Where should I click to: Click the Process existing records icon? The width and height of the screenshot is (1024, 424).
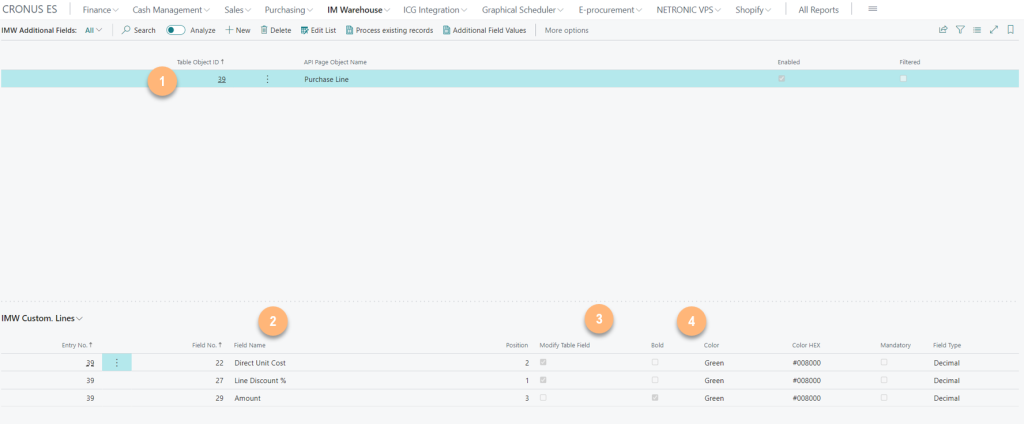click(x=349, y=30)
